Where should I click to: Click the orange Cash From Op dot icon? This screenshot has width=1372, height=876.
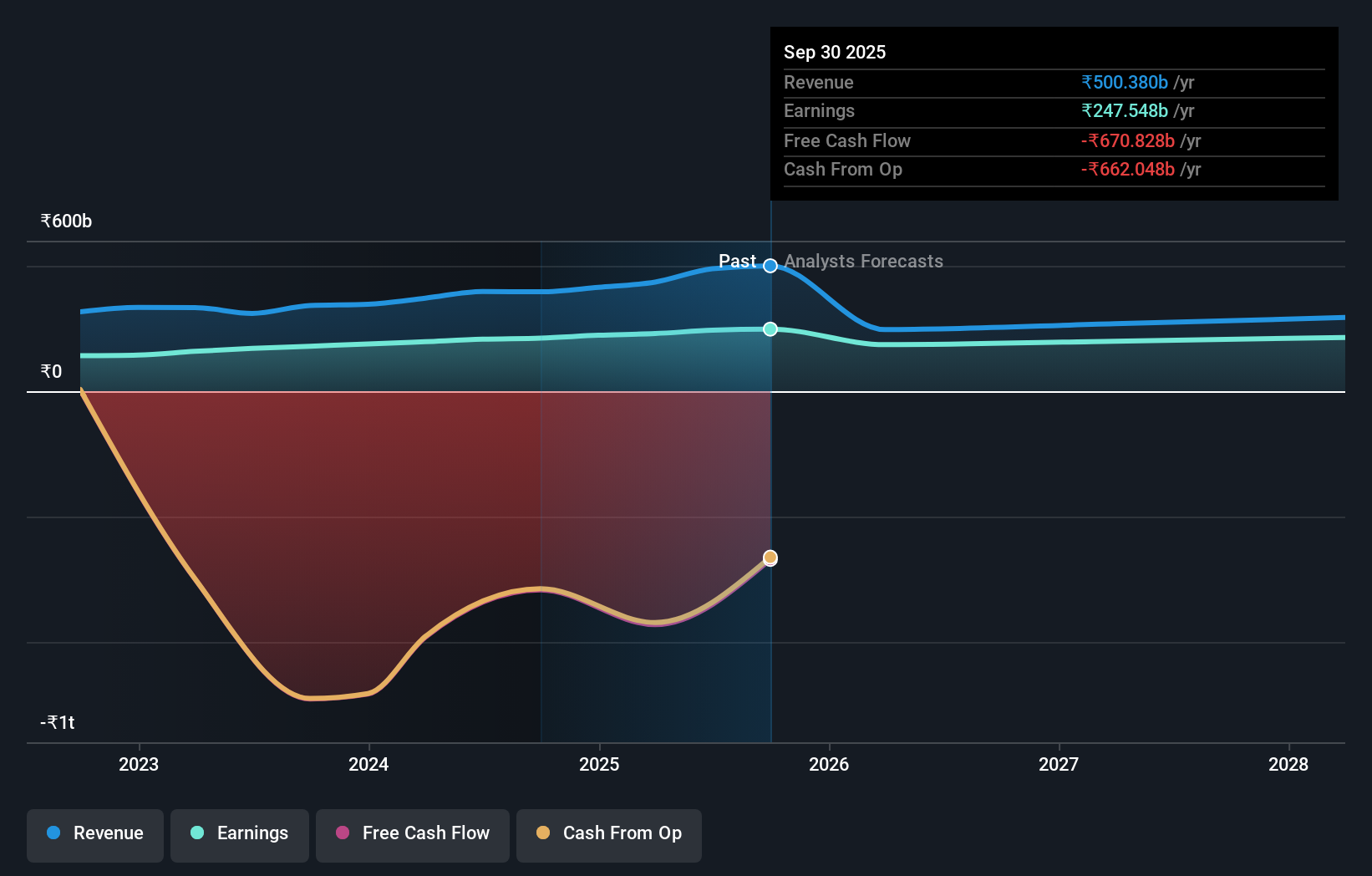(x=544, y=833)
